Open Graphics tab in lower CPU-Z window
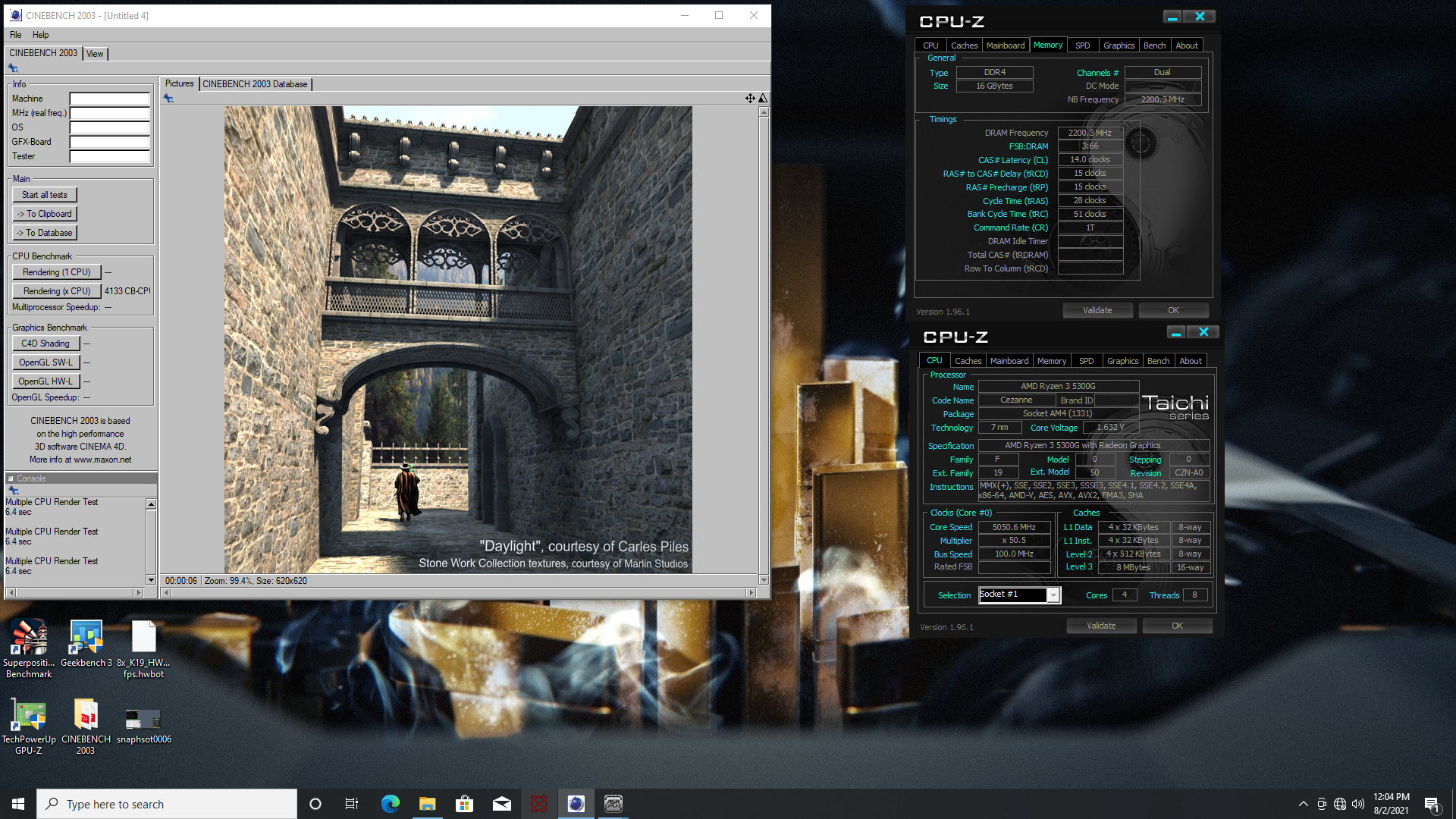 pyautogui.click(x=1122, y=361)
